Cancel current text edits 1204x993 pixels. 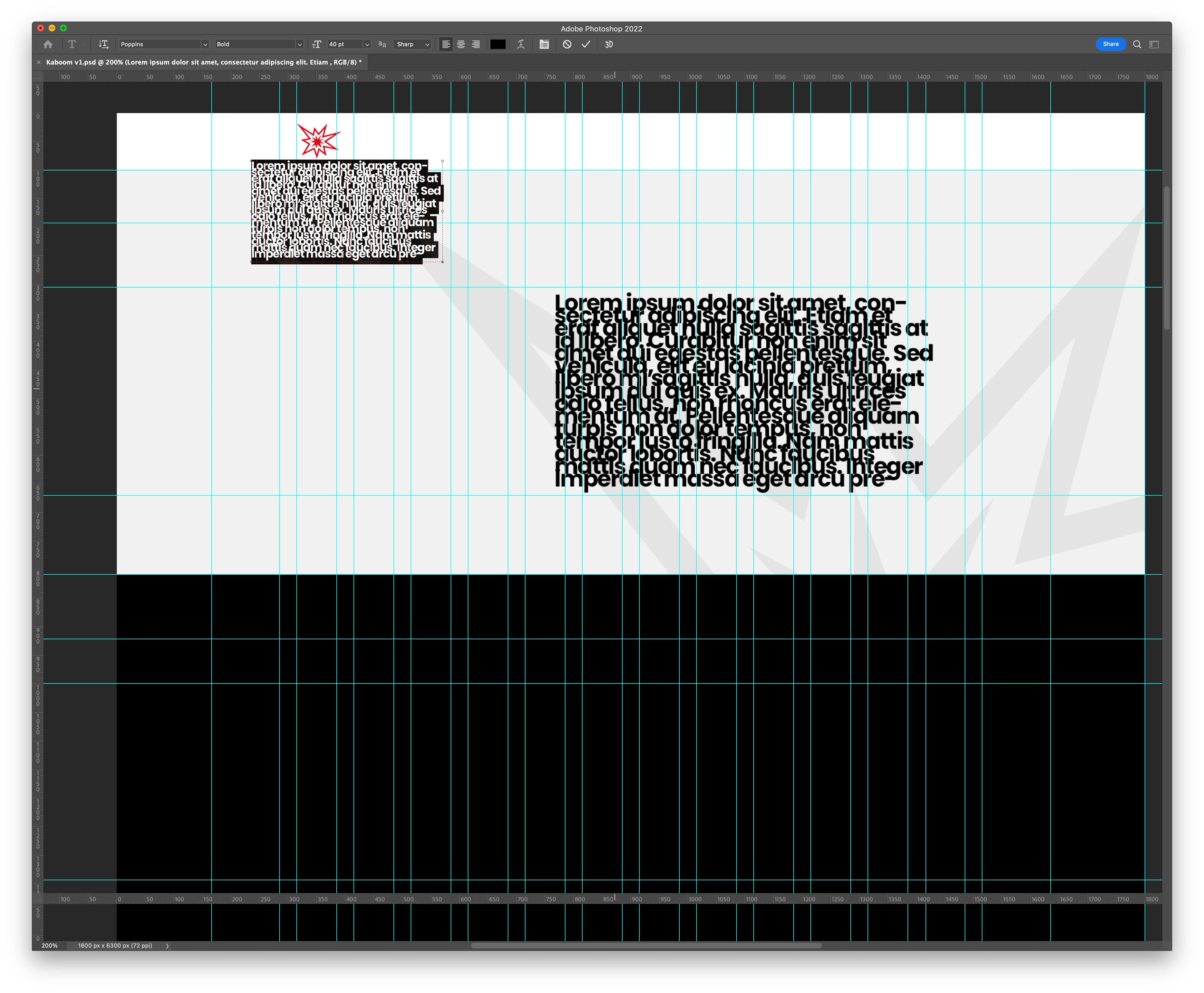567,44
